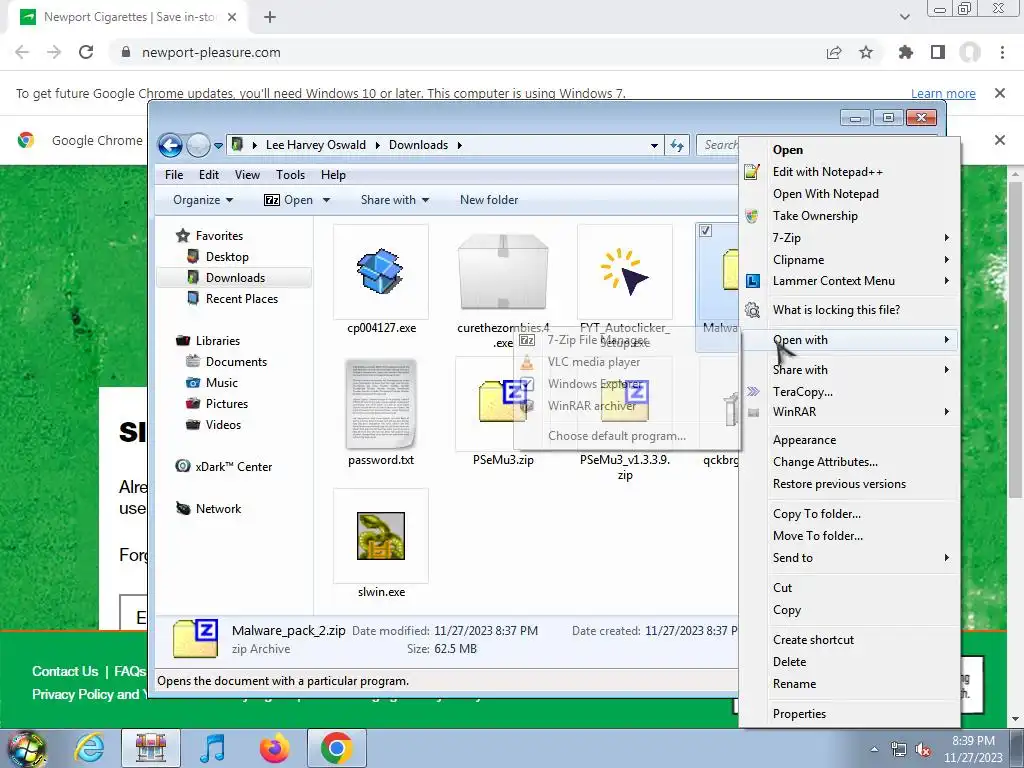Select VLC media player in submenu
1024x768 pixels.
tap(627, 362)
